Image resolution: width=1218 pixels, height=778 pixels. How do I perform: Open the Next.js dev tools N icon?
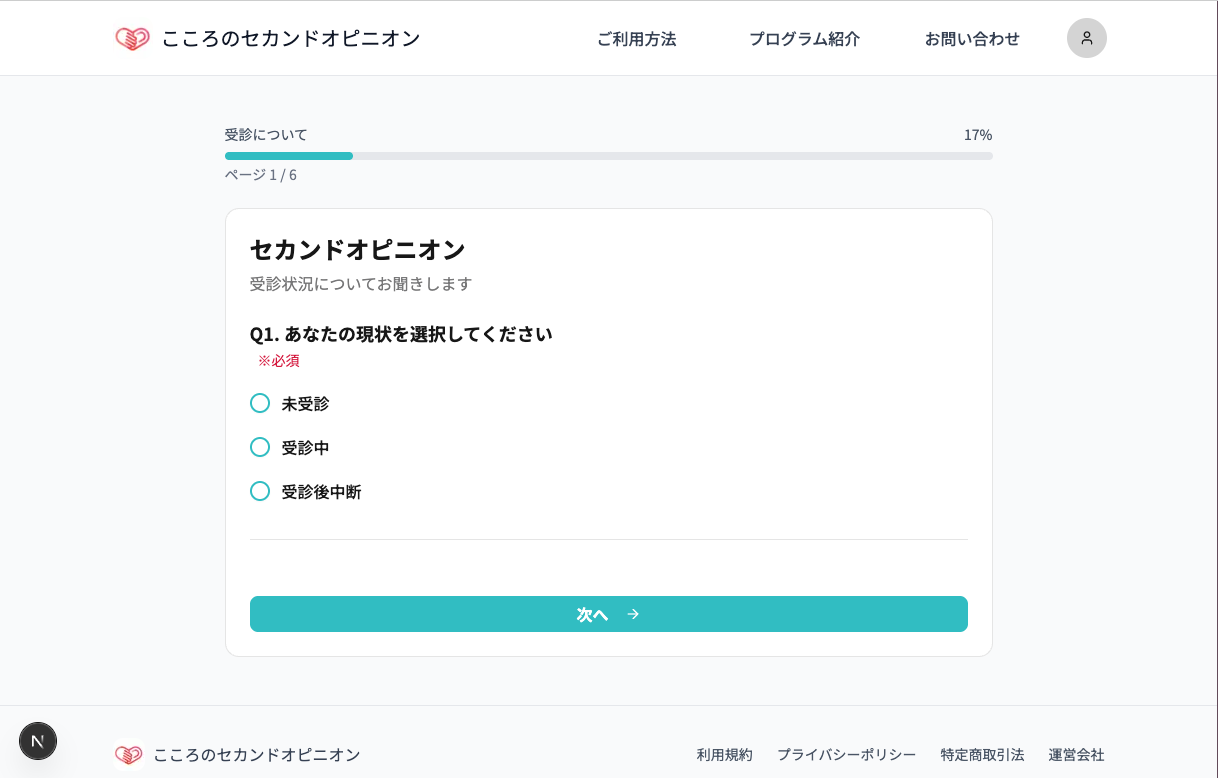coord(38,741)
